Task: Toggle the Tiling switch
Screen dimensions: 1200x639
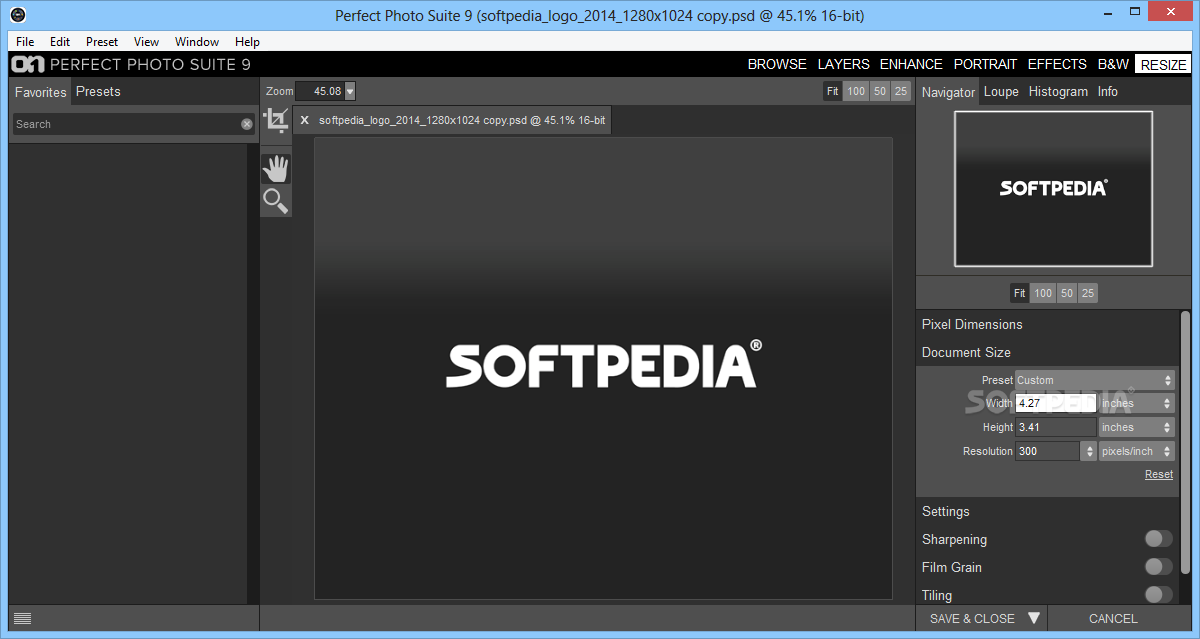Action: click(x=1158, y=595)
